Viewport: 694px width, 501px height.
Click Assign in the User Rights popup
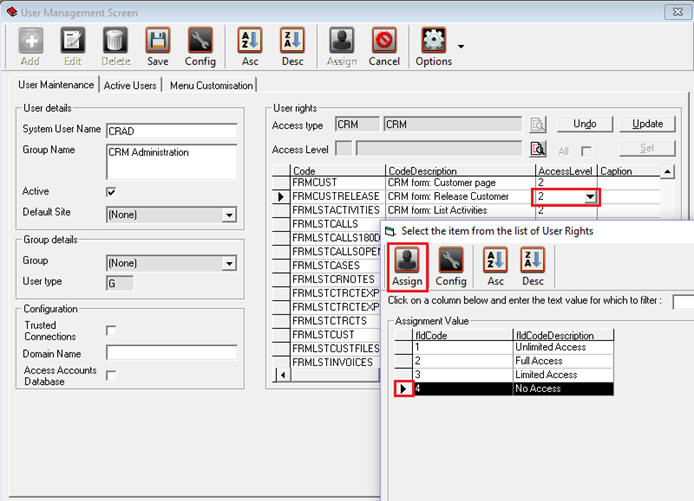(x=407, y=267)
